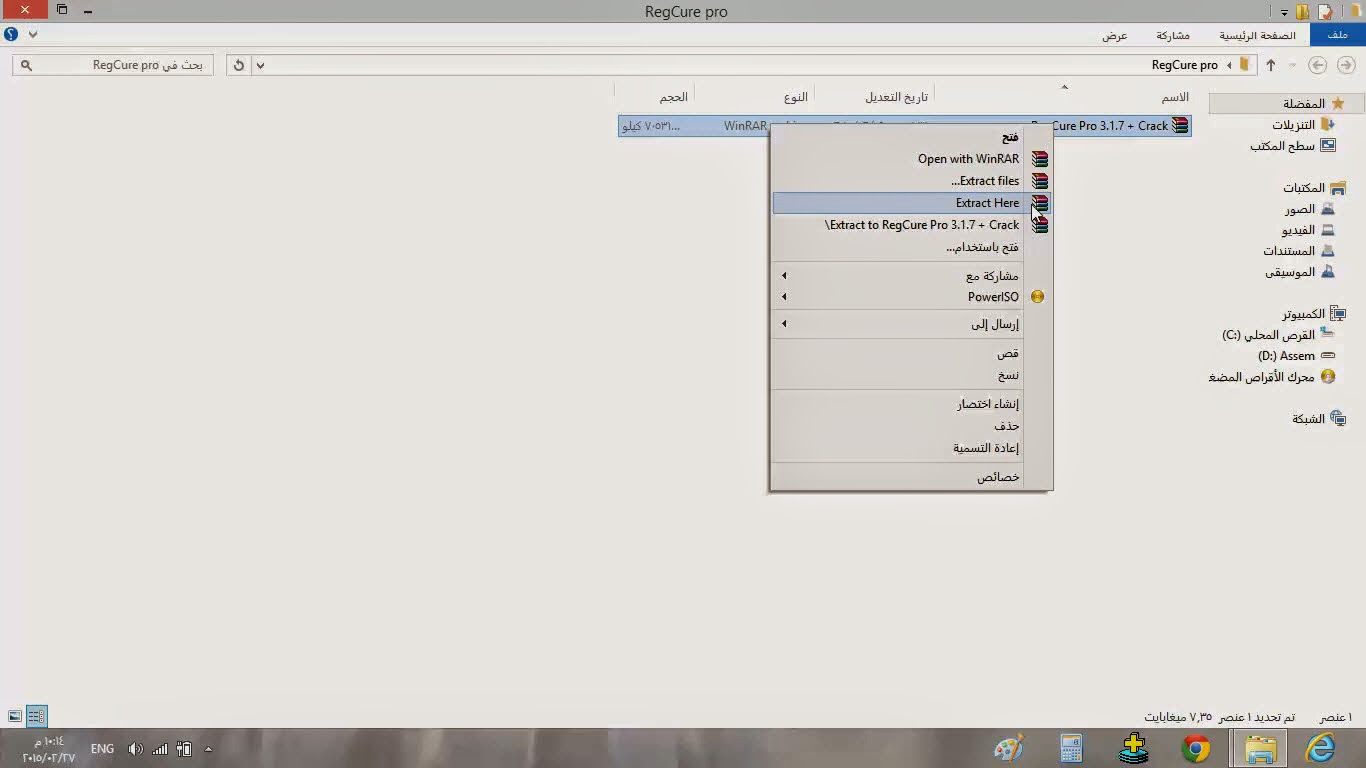This screenshot has height=768, width=1366.
Task: Open المستندات library
Action: tap(1289, 251)
